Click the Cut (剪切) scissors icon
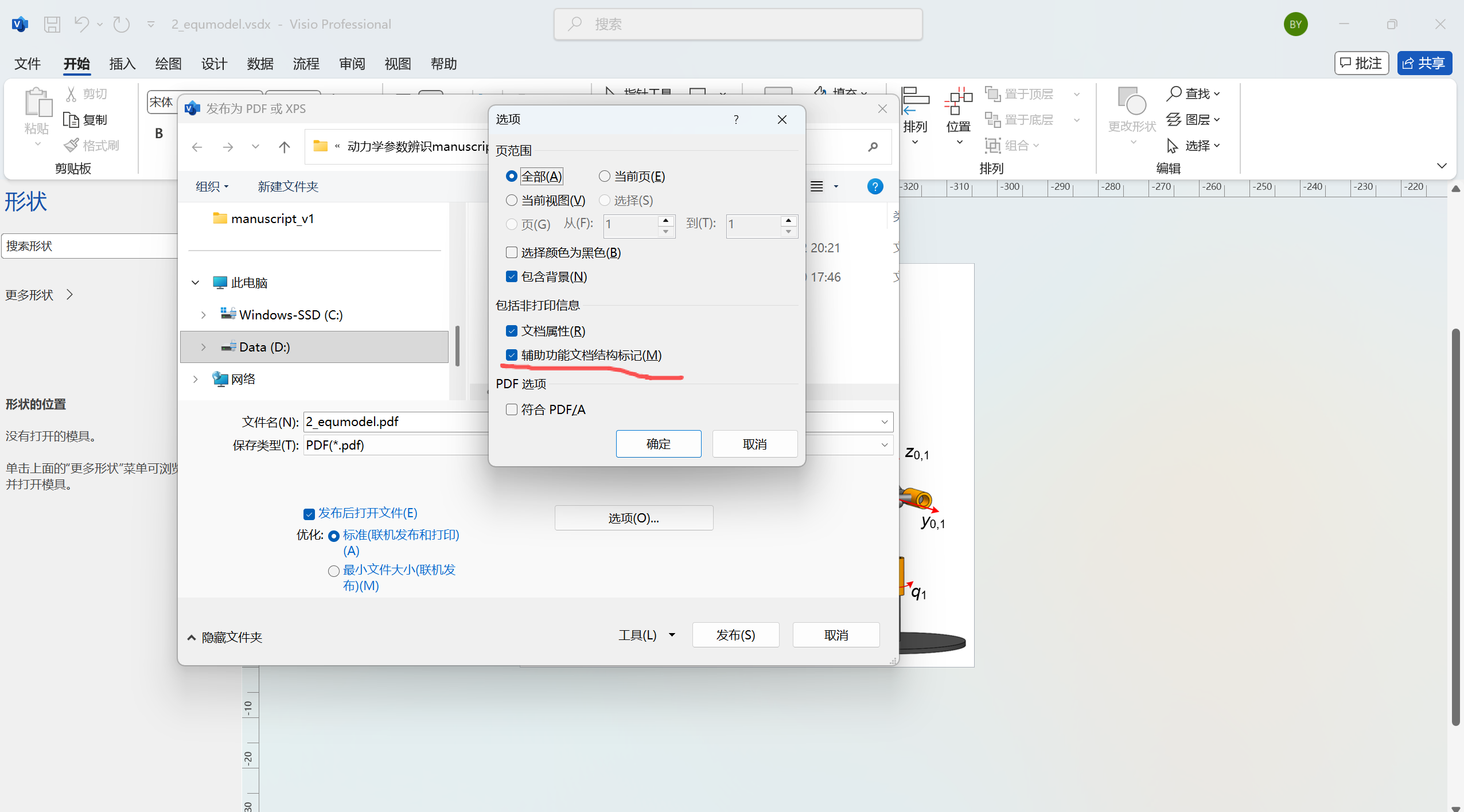This screenshot has width=1464, height=812. (x=71, y=93)
